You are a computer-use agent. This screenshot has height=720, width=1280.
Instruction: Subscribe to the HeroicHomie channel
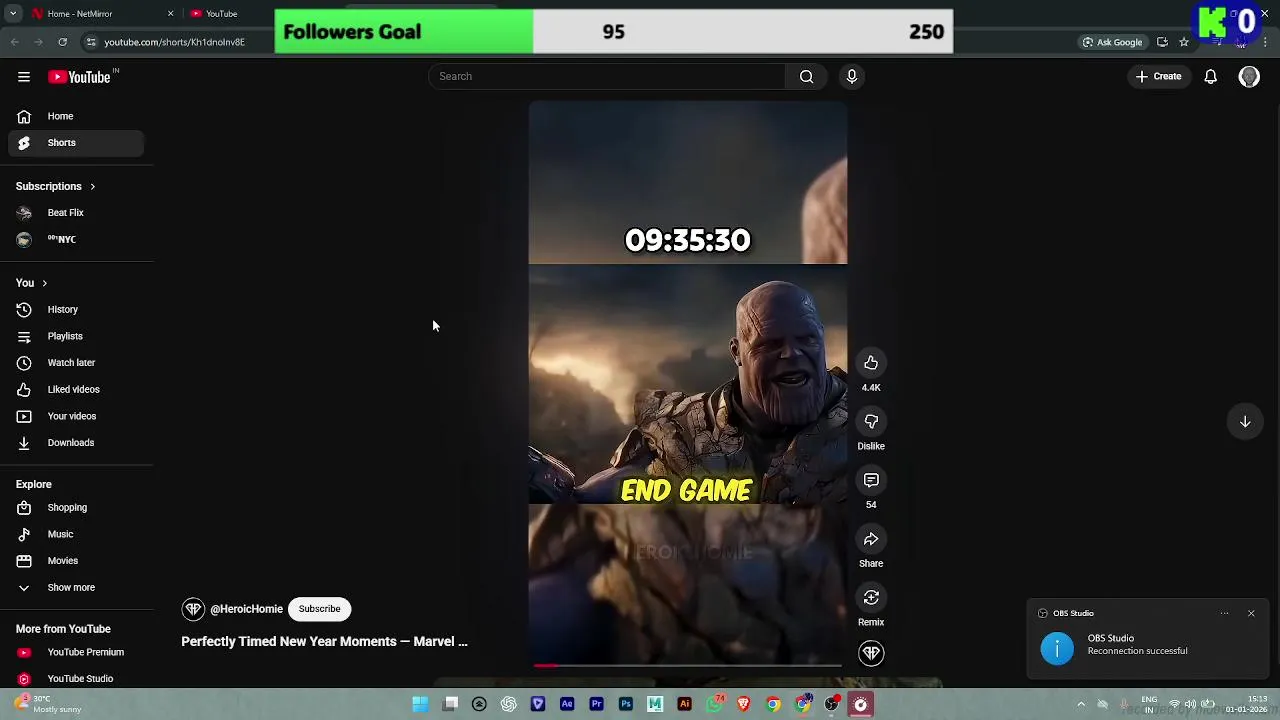[x=319, y=609]
